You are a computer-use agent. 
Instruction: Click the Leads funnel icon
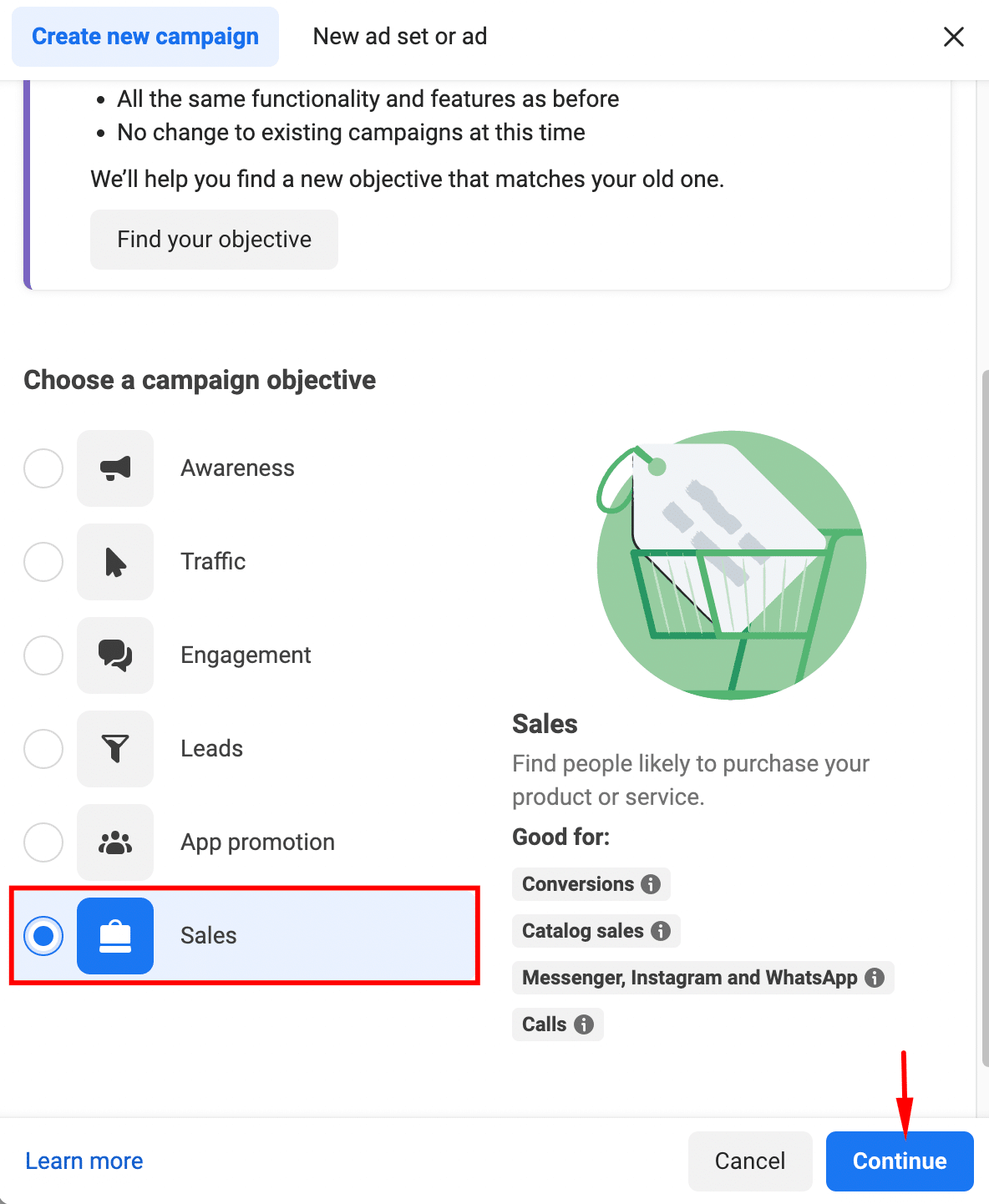(x=115, y=749)
